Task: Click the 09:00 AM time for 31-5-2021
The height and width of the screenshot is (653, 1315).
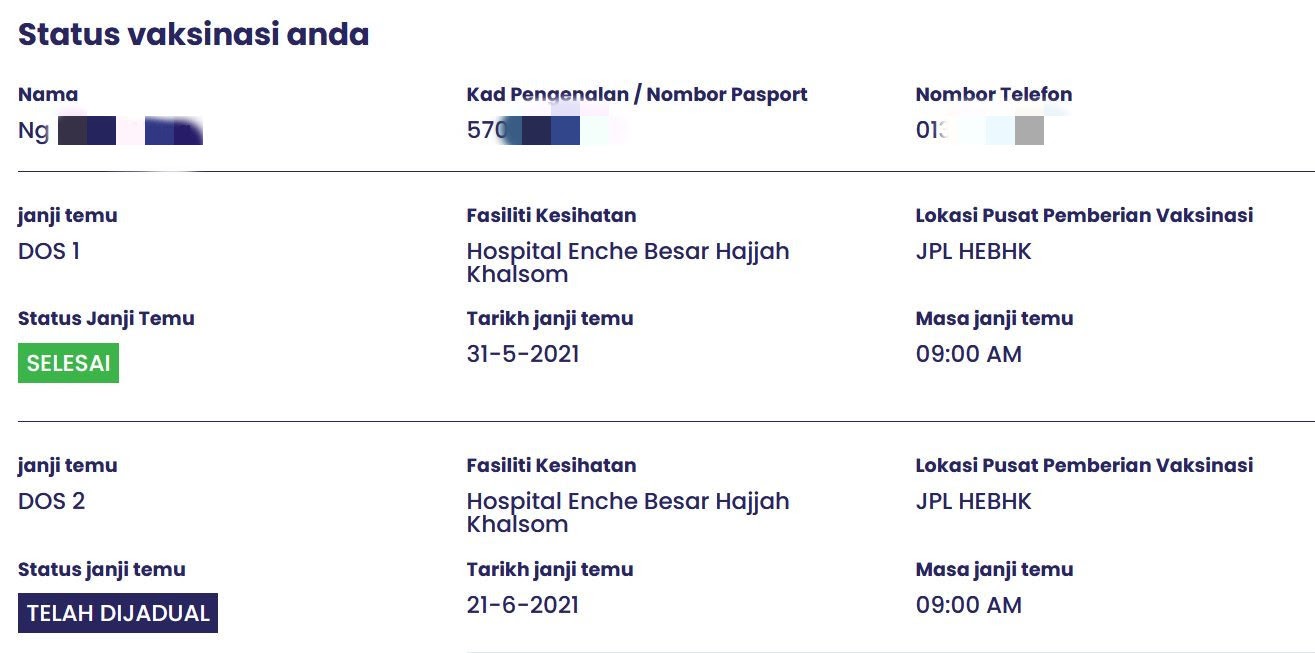Action: 969,354
